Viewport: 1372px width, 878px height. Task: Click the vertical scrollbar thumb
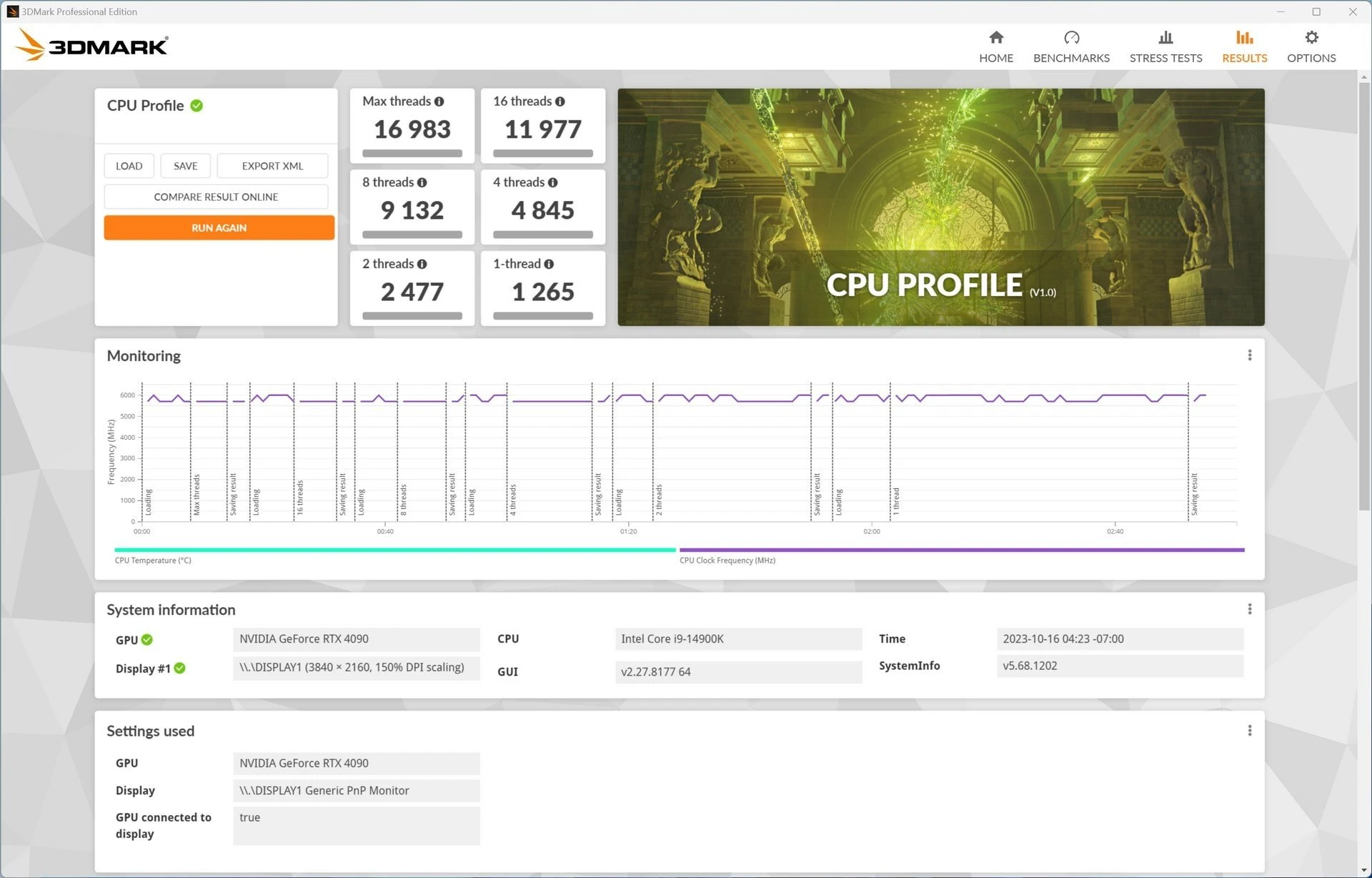tap(1363, 296)
